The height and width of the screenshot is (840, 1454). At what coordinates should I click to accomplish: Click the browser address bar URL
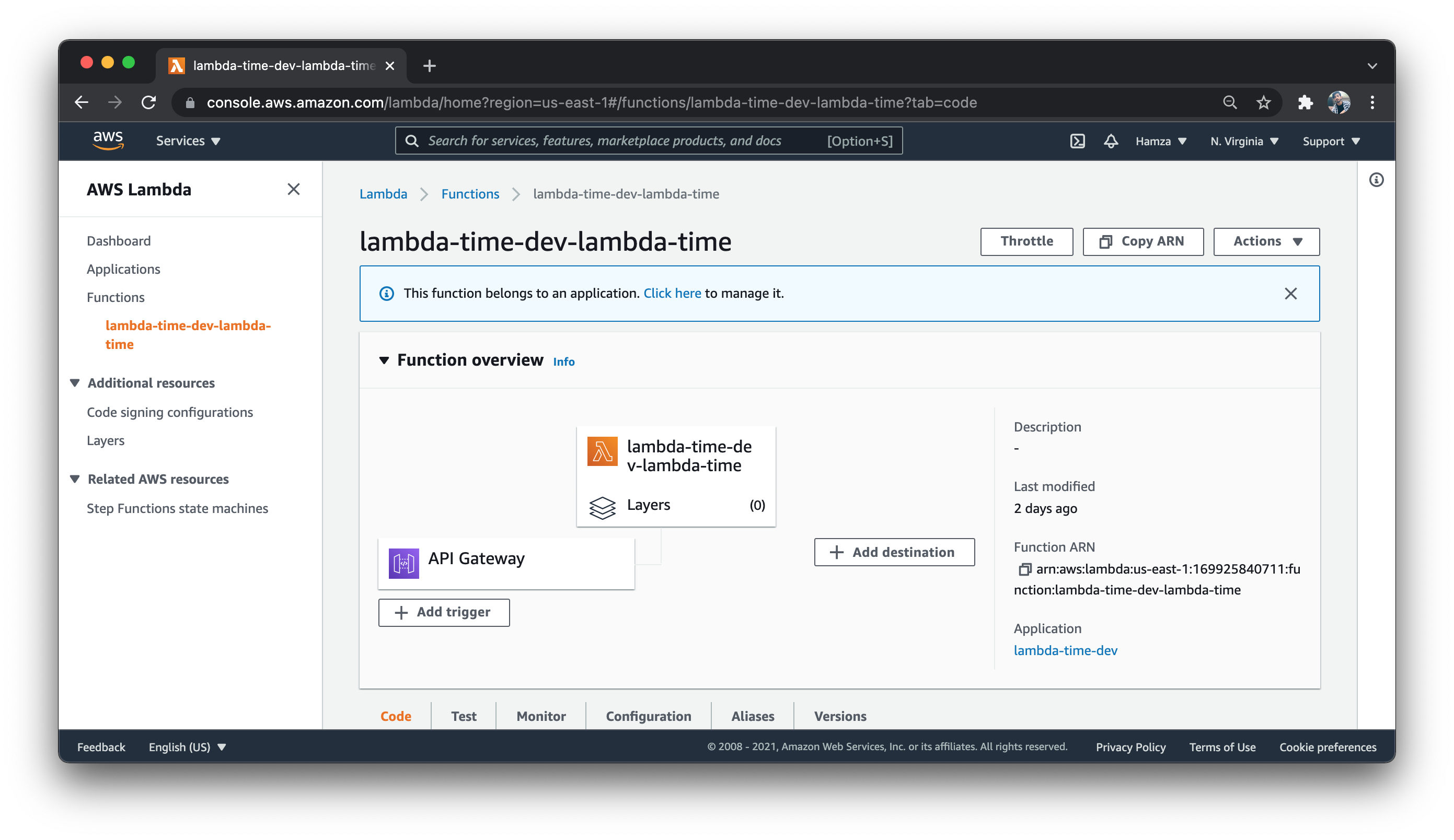coord(592,102)
